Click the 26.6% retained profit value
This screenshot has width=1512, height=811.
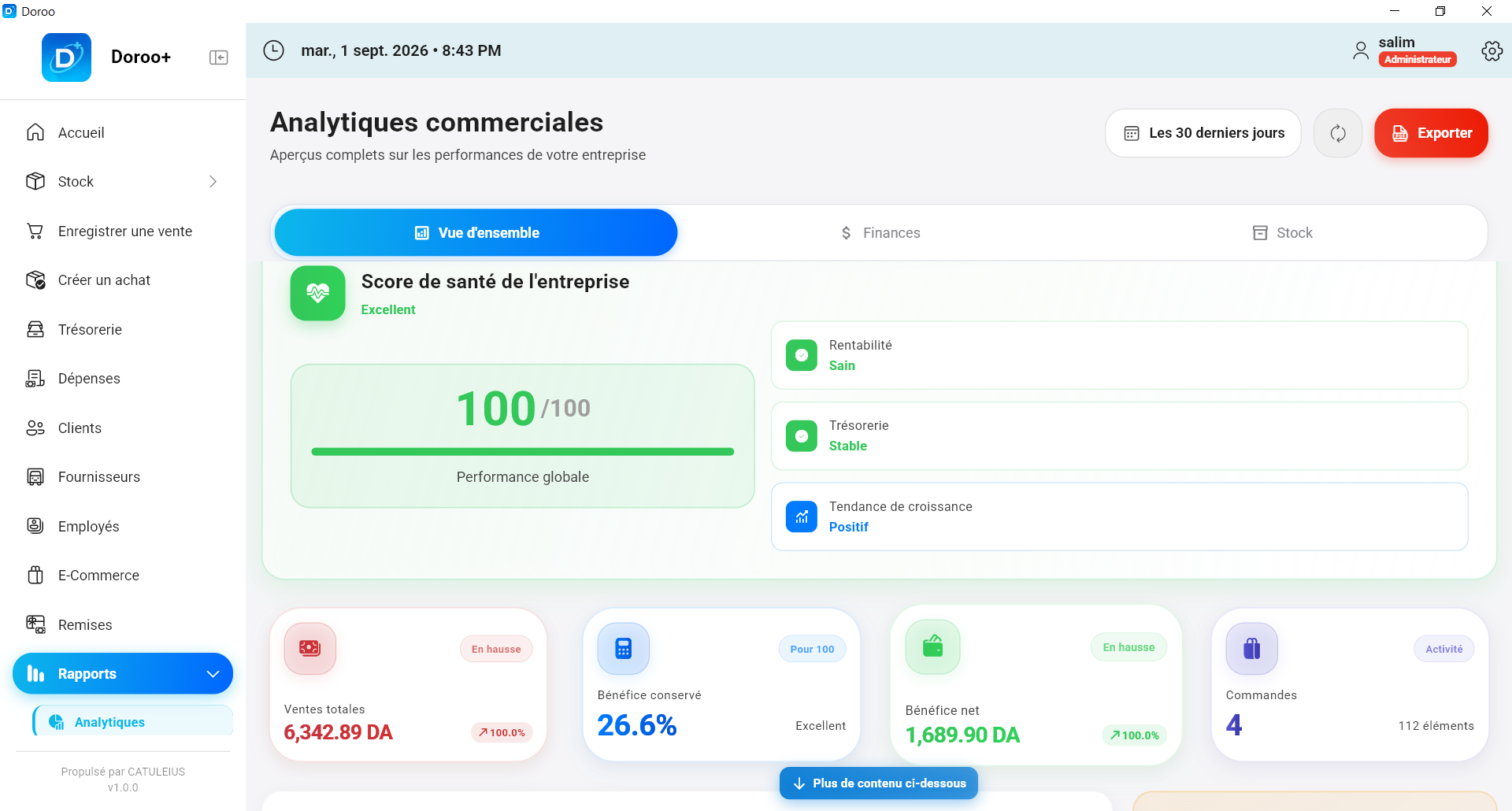click(x=637, y=725)
